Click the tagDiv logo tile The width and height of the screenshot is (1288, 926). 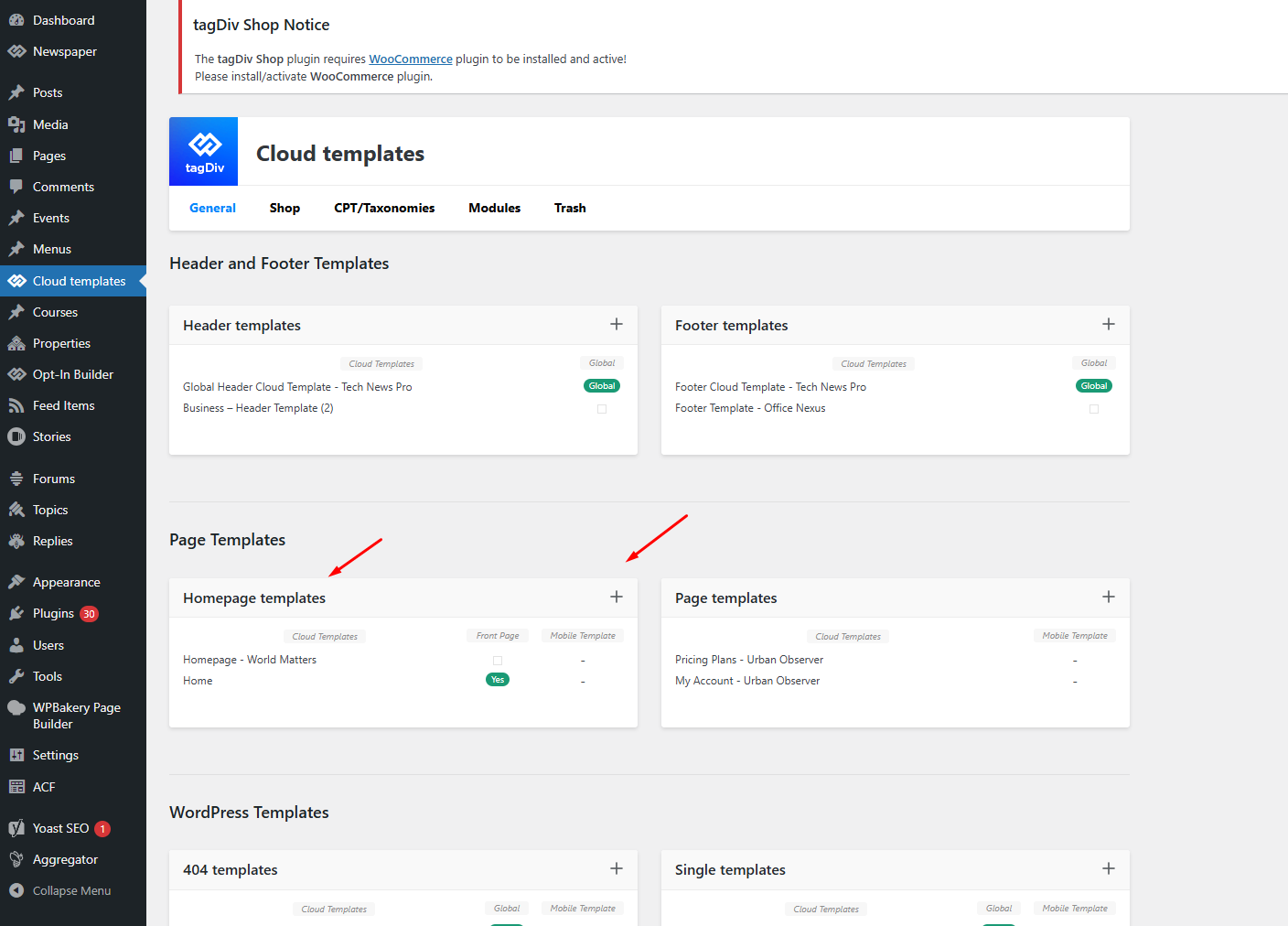click(x=203, y=151)
